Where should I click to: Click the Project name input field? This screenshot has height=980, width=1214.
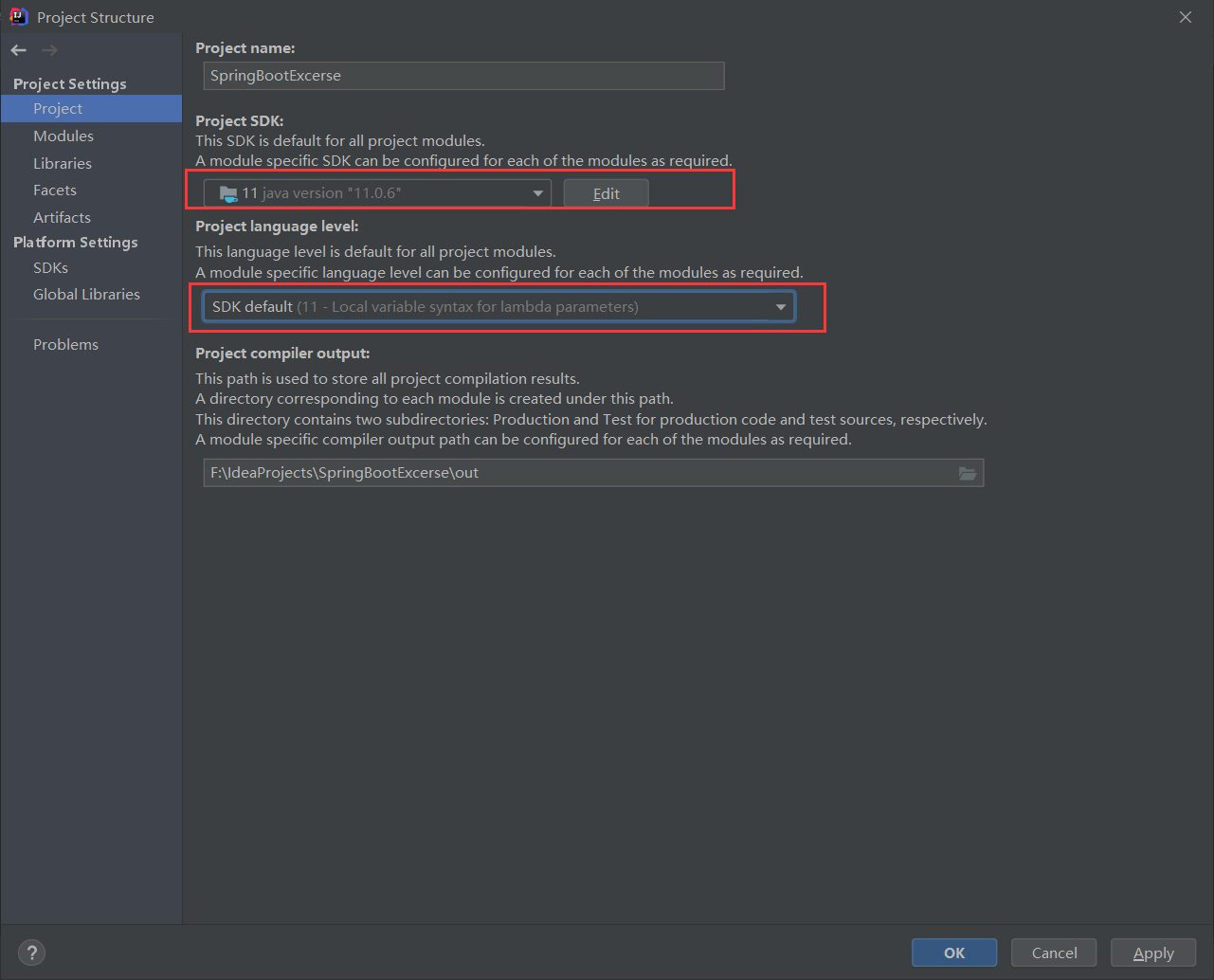point(464,76)
